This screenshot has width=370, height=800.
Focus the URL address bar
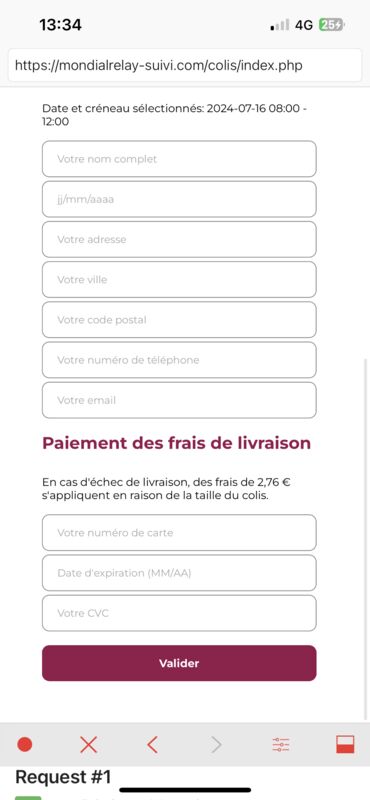pos(185,65)
